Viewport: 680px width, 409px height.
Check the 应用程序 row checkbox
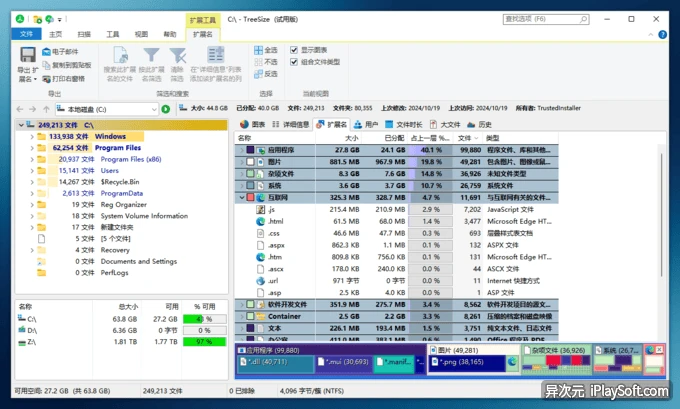[250, 150]
